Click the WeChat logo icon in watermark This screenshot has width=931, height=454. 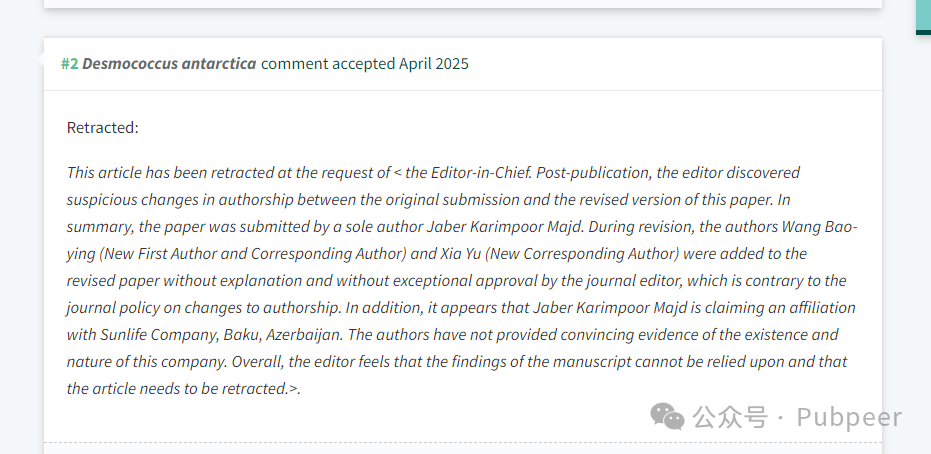[x=667, y=416]
